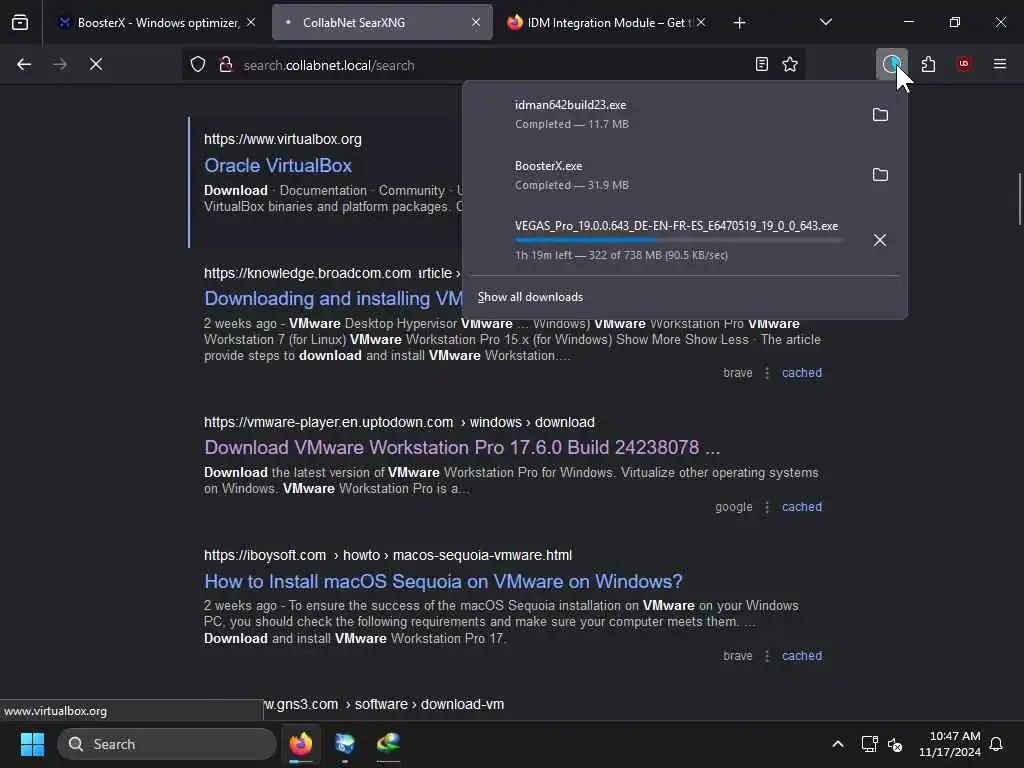This screenshot has height=768, width=1024.
Task: Open the notifications bell icon
Action: [x=997, y=744]
